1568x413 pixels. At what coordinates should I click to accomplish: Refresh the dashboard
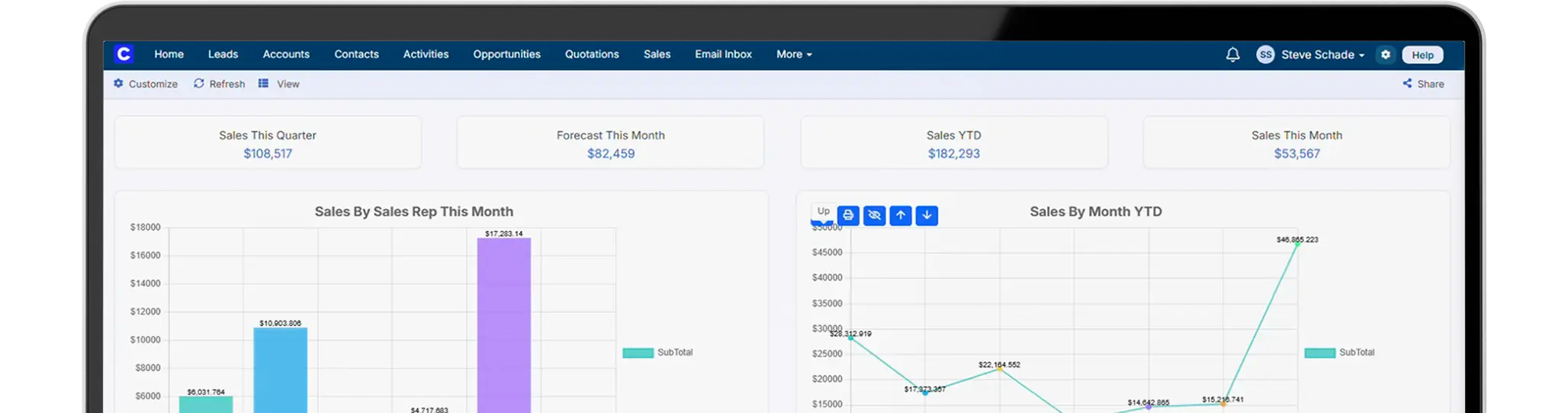(x=220, y=84)
